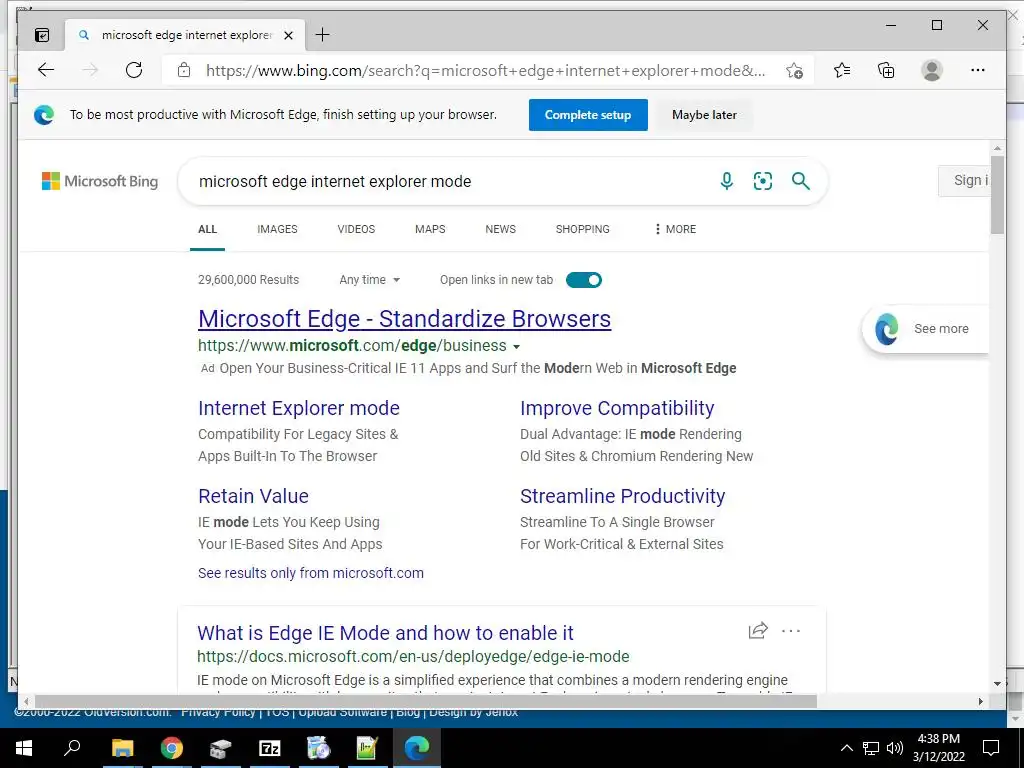
Task: Click the See more Edge button
Action: [x=925, y=329]
